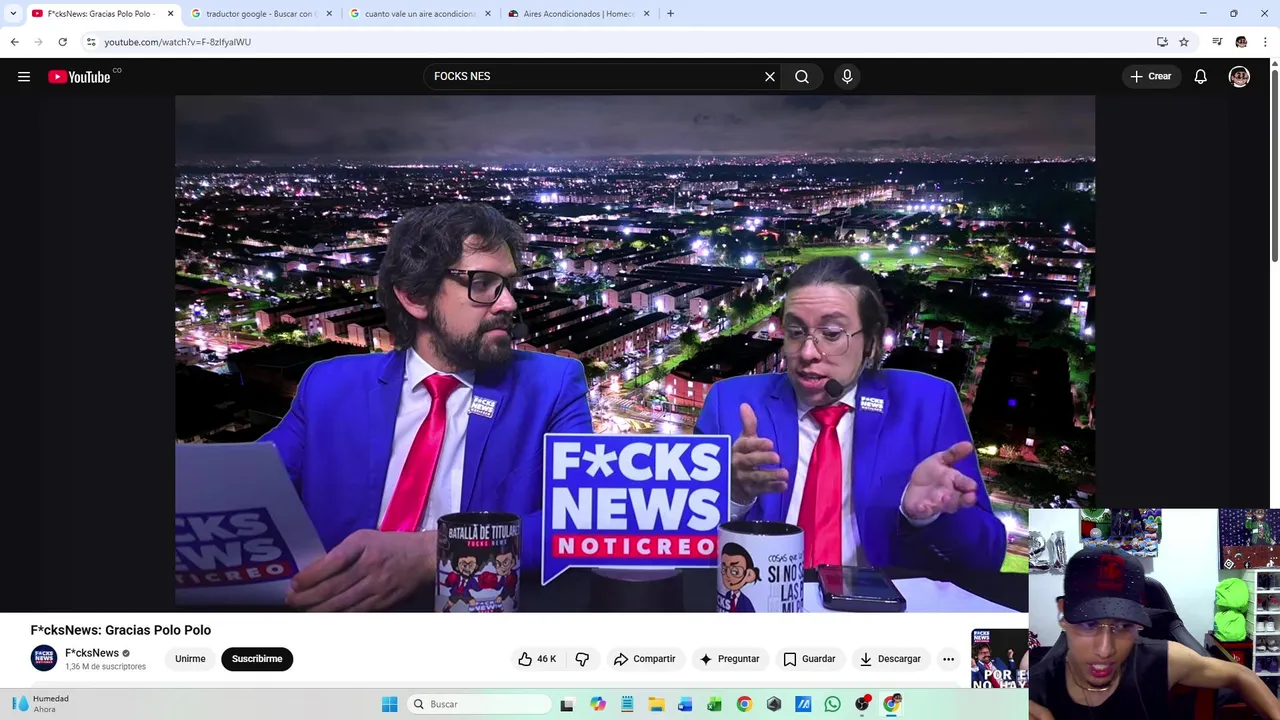Click the Unirme membership button
The width and height of the screenshot is (1280, 720).
pyautogui.click(x=190, y=659)
